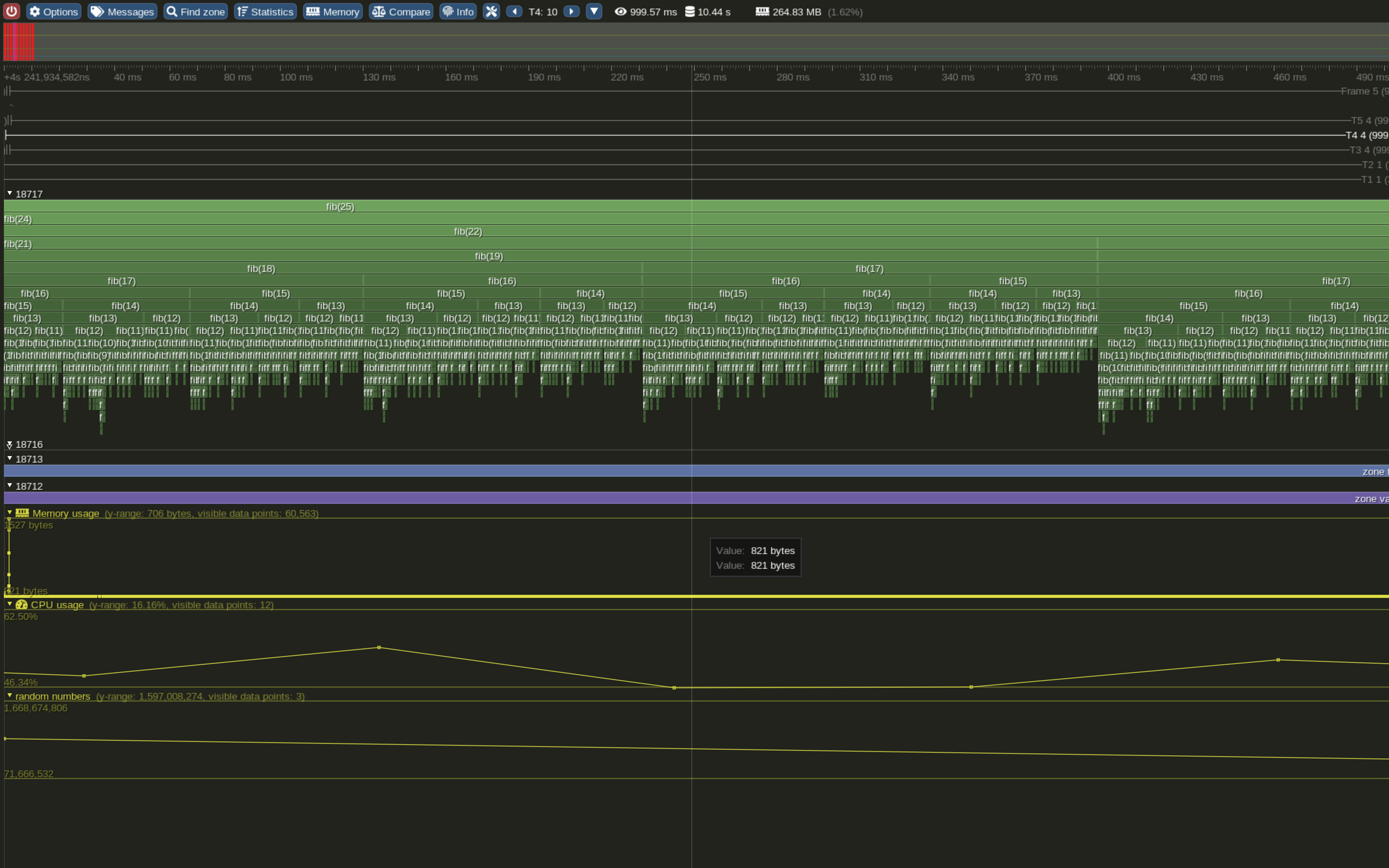Viewport: 1389px width, 868px height.
Task: Click the memory chip icon beside 264.83 MB
Action: pos(762,12)
